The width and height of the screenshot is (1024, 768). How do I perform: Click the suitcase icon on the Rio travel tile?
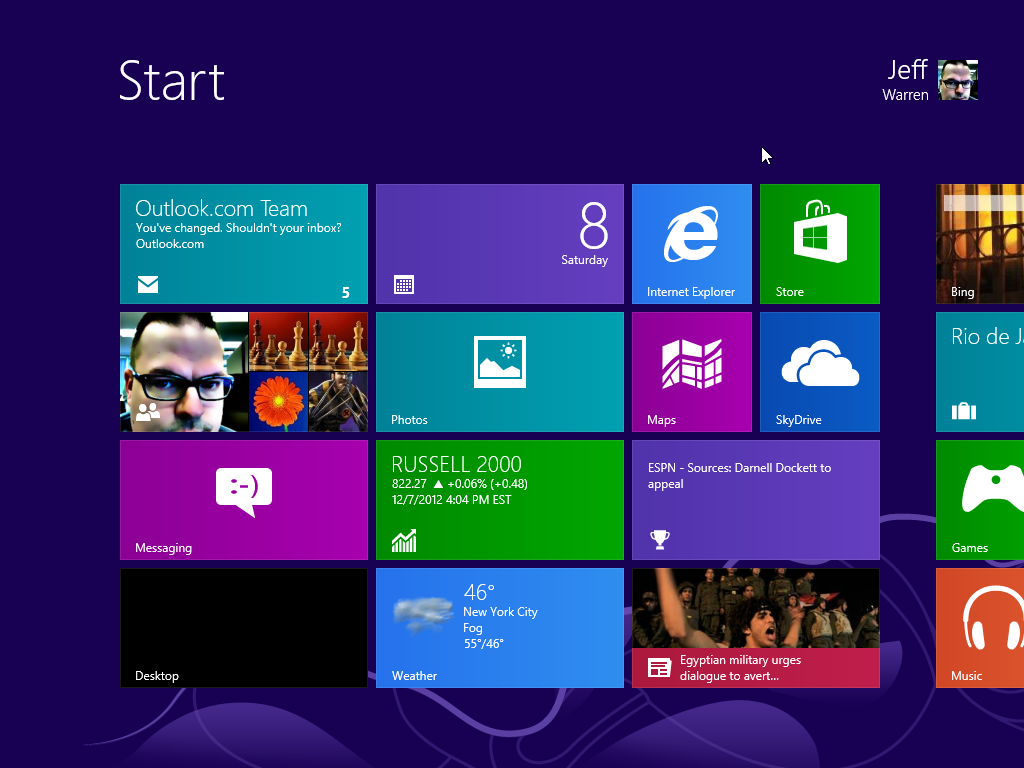coord(963,411)
